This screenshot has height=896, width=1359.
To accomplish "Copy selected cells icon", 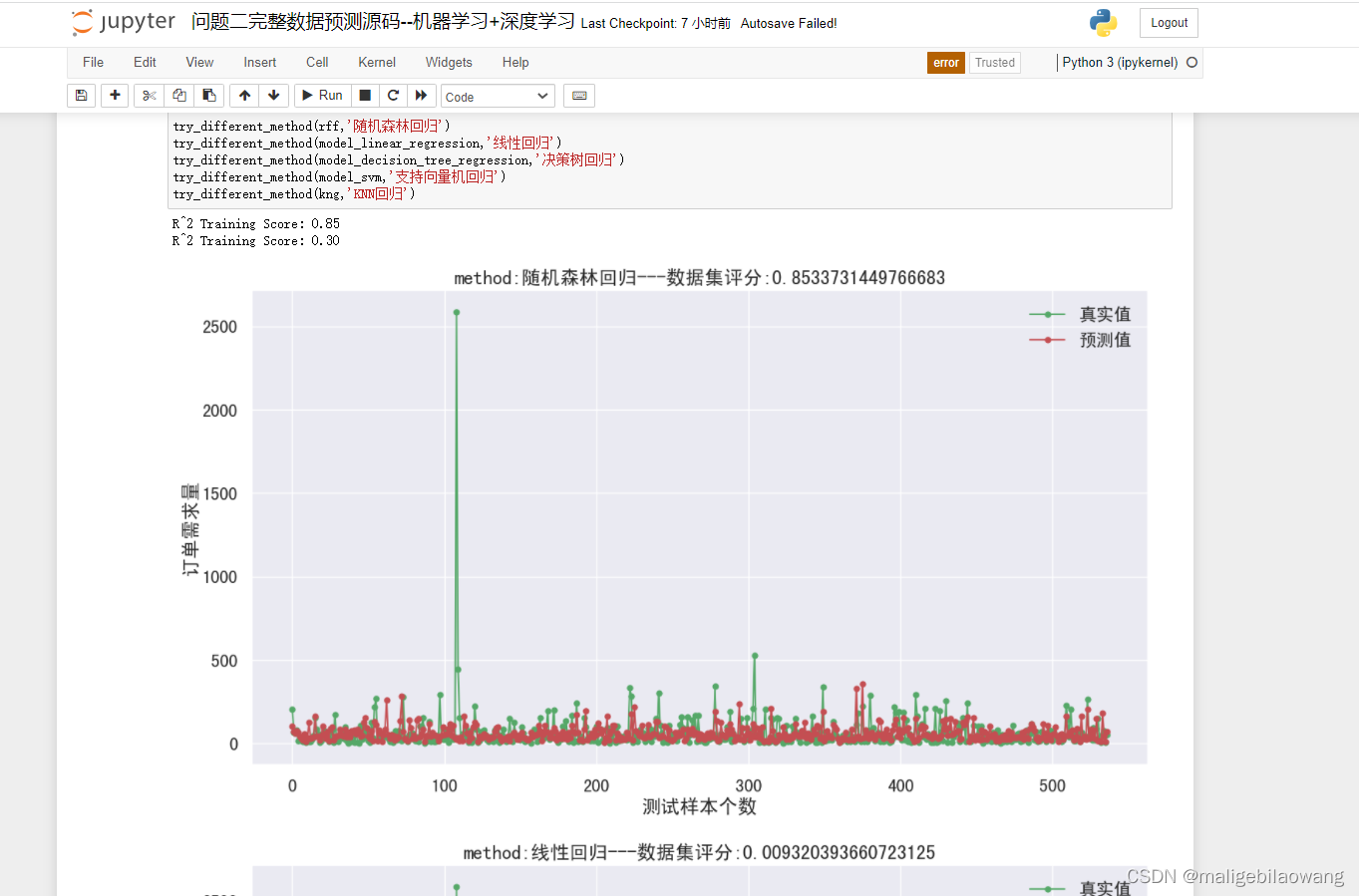I will pyautogui.click(x=179, y=96).
